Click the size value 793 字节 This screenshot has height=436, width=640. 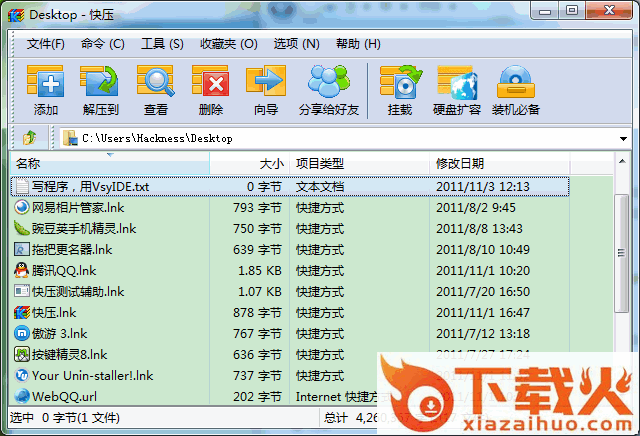[257, 208]
